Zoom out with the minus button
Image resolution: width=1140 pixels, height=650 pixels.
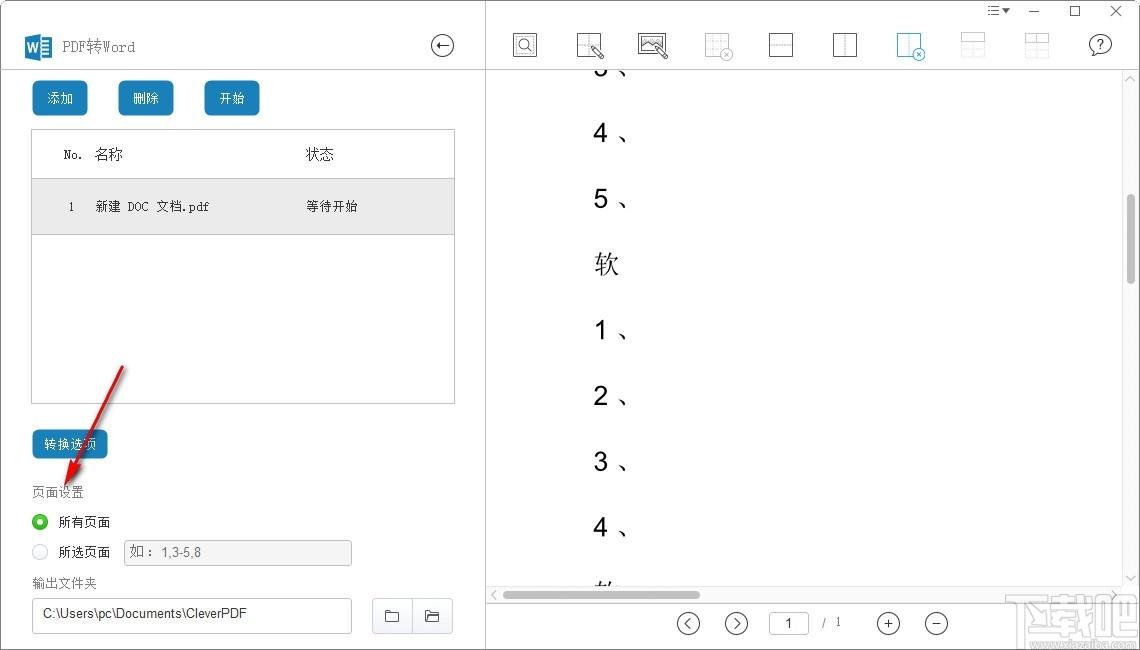(936, 623)
